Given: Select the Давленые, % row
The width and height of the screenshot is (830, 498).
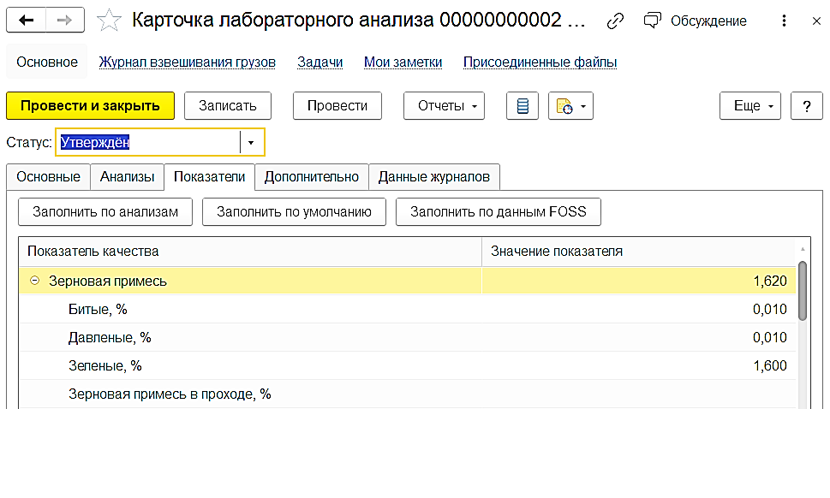Looking at the screenshot, I should (x=408, y=338).
